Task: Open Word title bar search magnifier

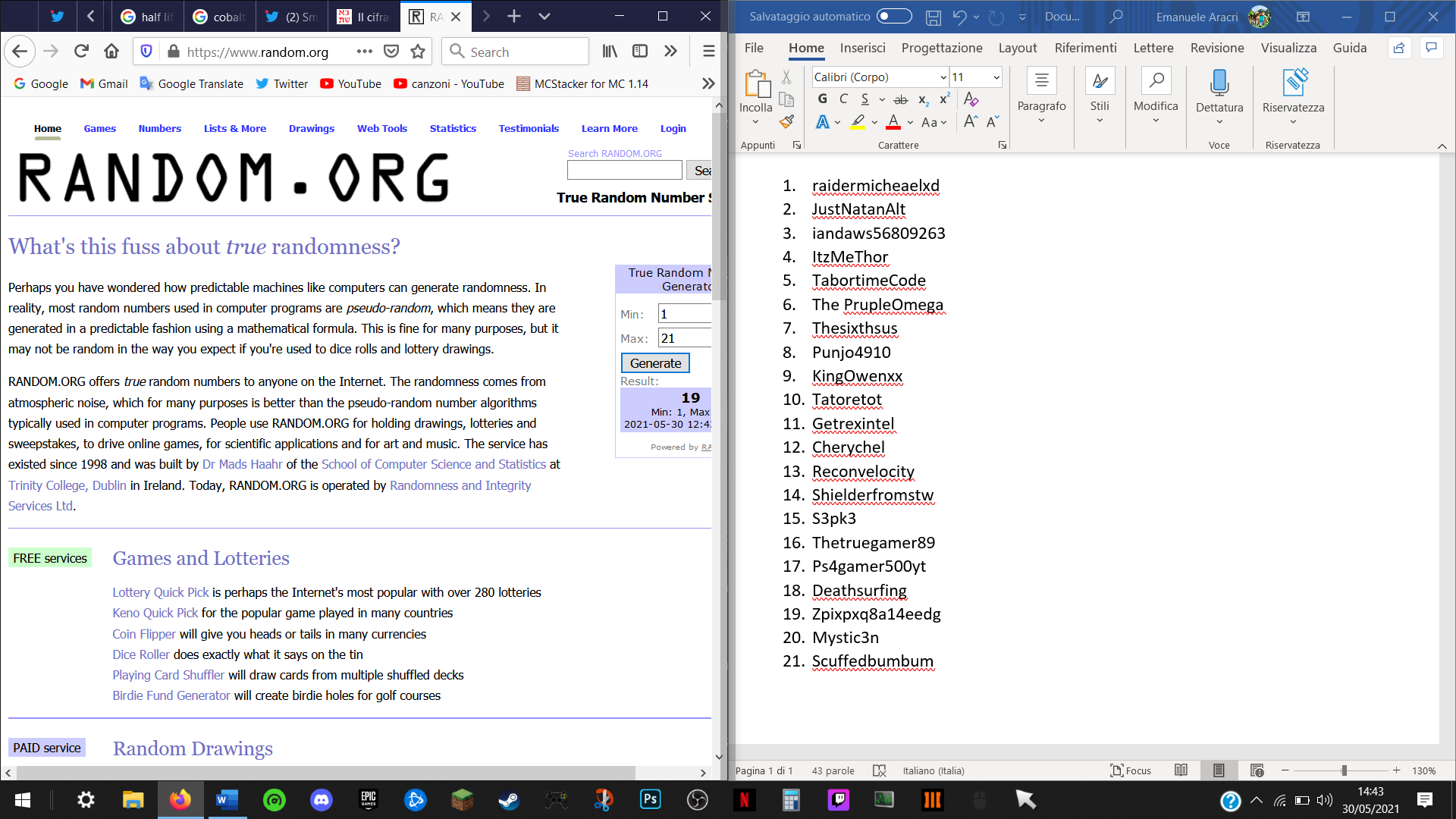Action: (1116, 17)
